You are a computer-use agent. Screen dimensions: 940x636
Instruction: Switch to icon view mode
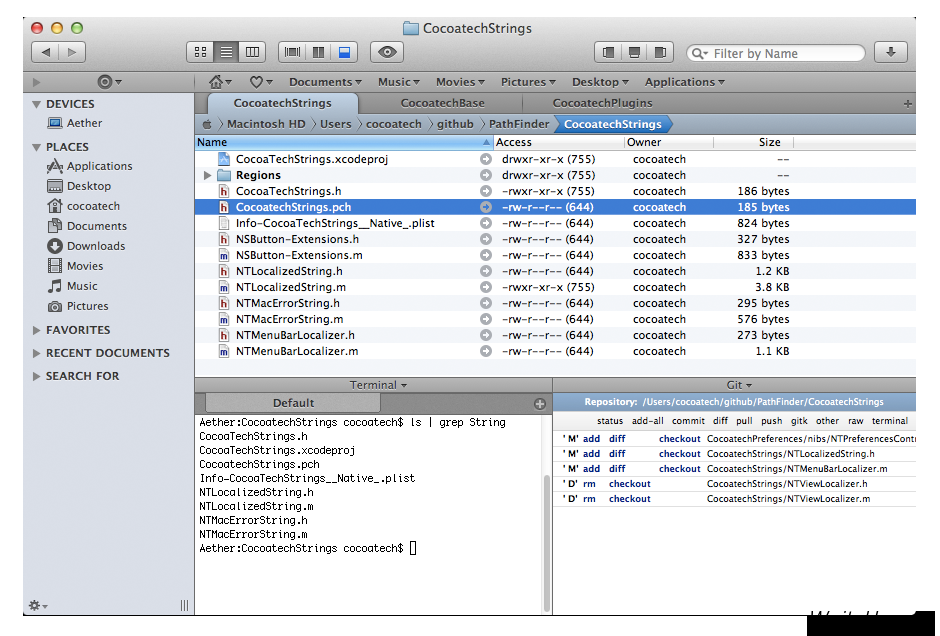200,52
